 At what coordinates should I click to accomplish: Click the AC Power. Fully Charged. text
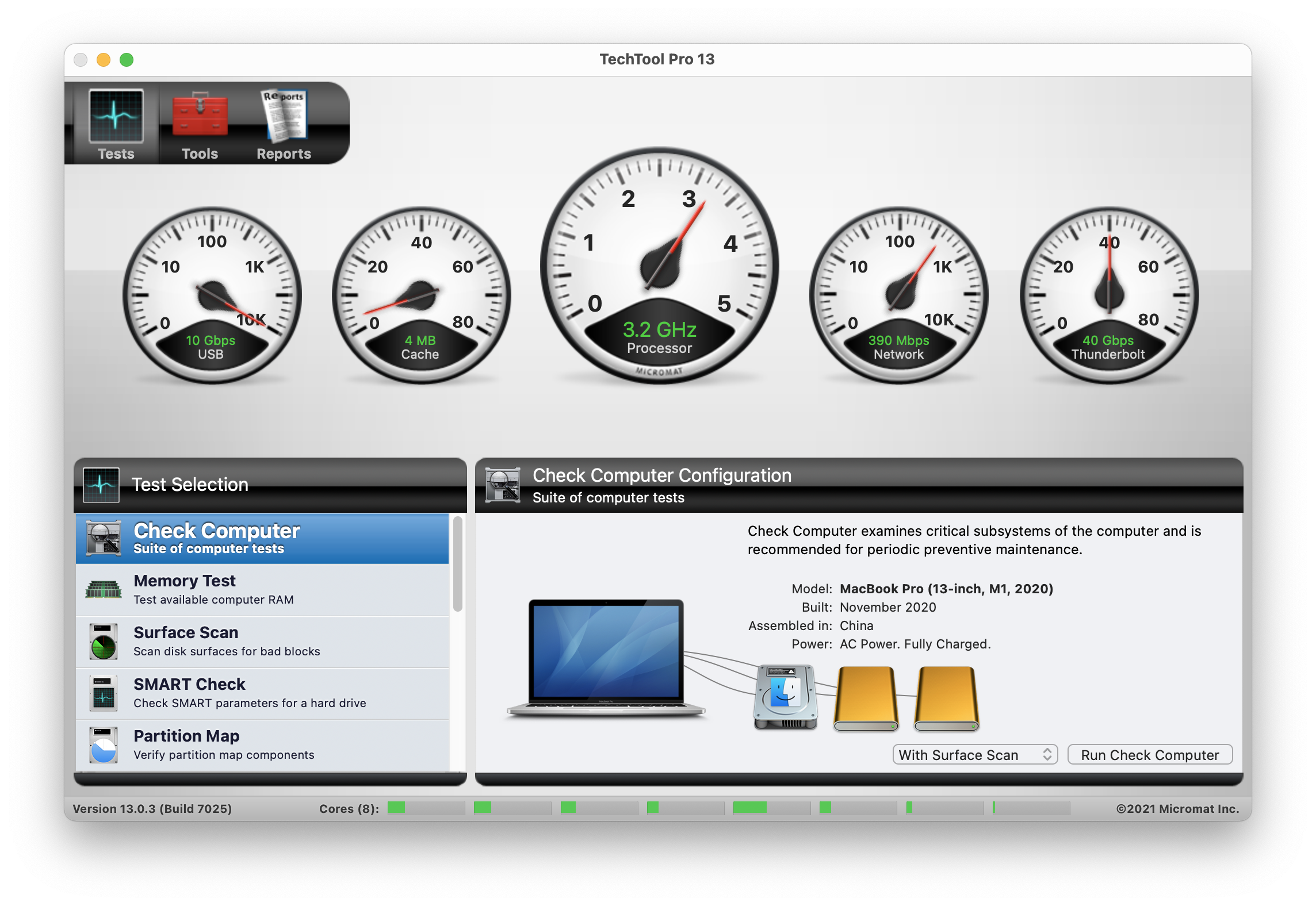click(915, 644)
